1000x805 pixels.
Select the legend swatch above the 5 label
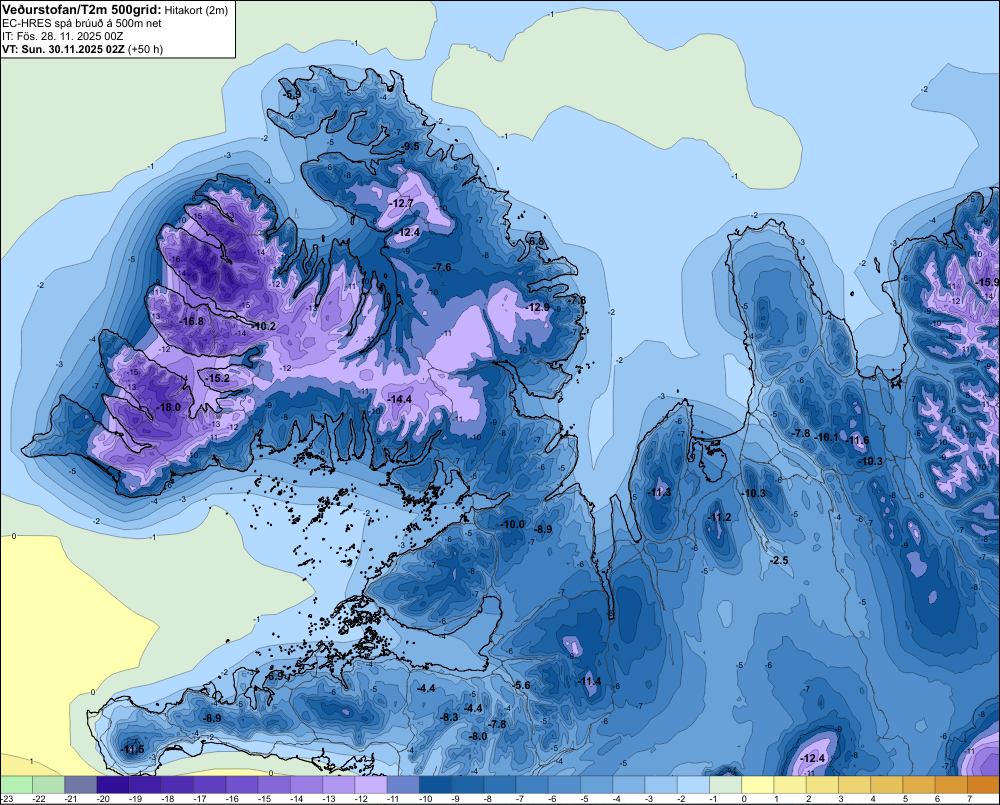[919, 785]
